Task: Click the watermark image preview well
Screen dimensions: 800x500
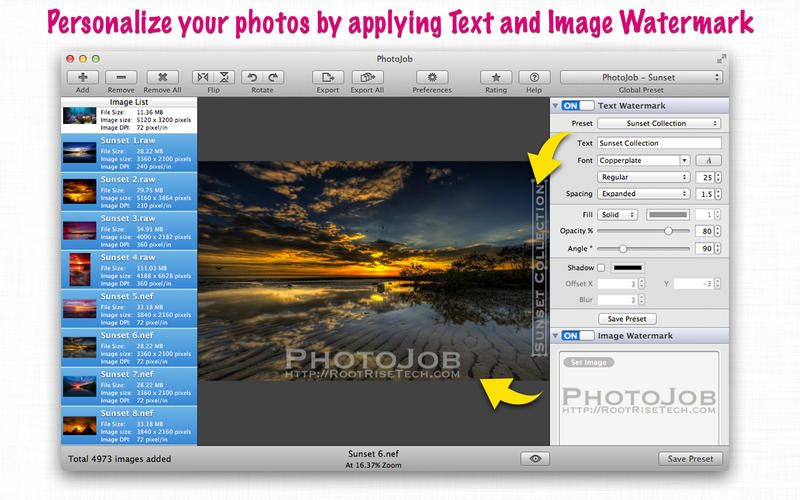Action: 639,398
